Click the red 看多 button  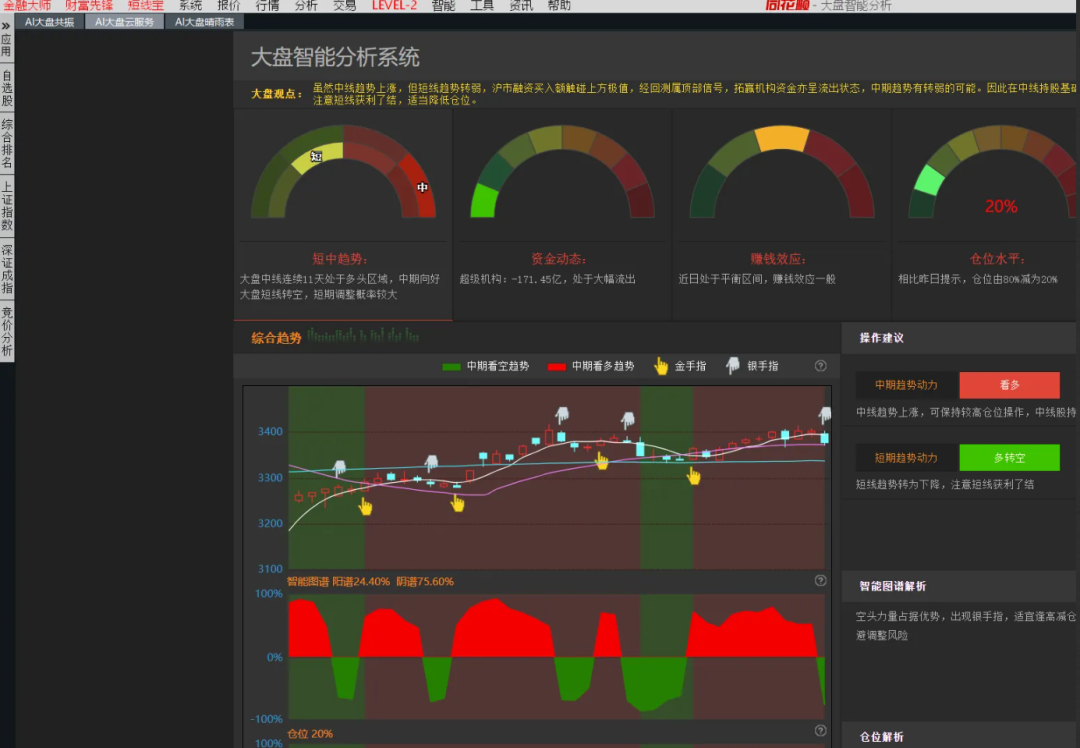click(1009, 385)
